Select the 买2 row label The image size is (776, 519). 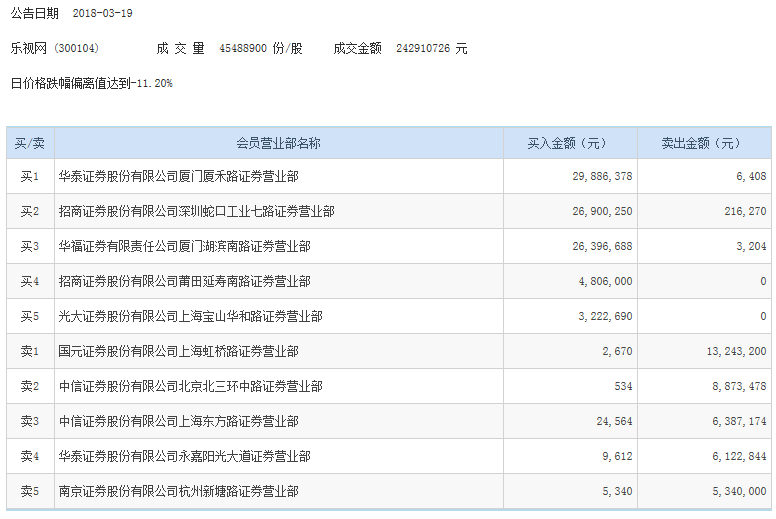click(30, 211)
